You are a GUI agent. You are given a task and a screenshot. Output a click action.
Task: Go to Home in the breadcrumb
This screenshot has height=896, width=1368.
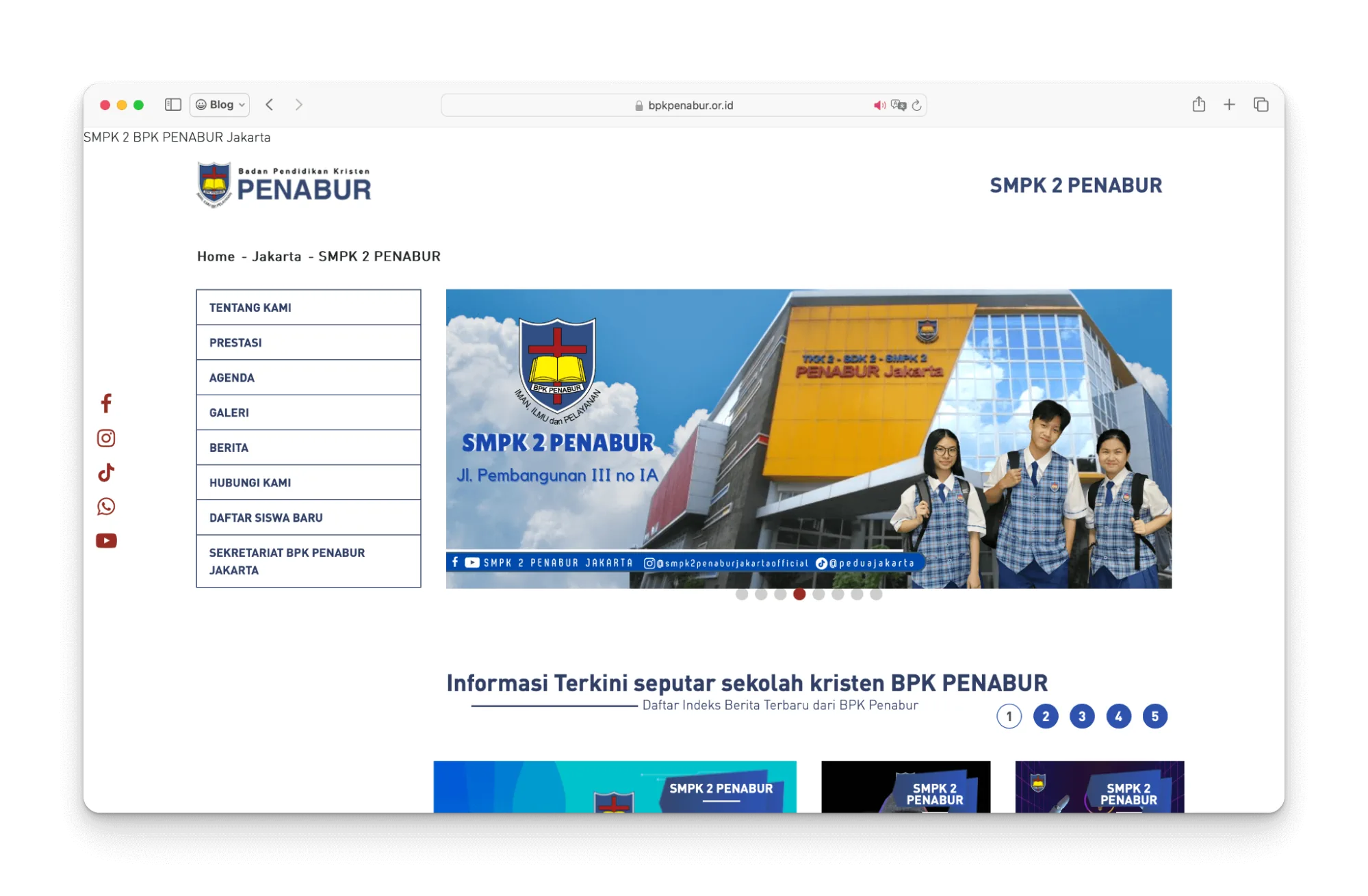click(216, 256)
